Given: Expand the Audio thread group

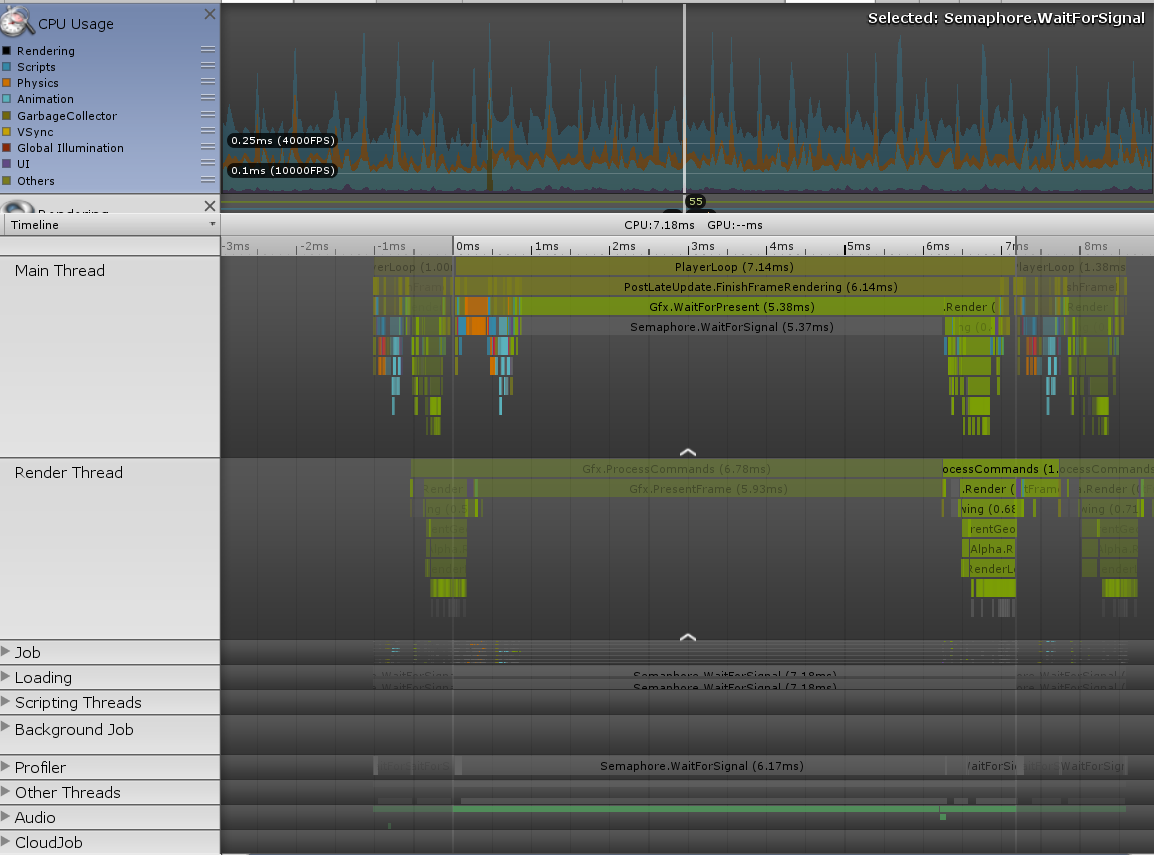Looking at the screenshot, I should coord(6,817).
